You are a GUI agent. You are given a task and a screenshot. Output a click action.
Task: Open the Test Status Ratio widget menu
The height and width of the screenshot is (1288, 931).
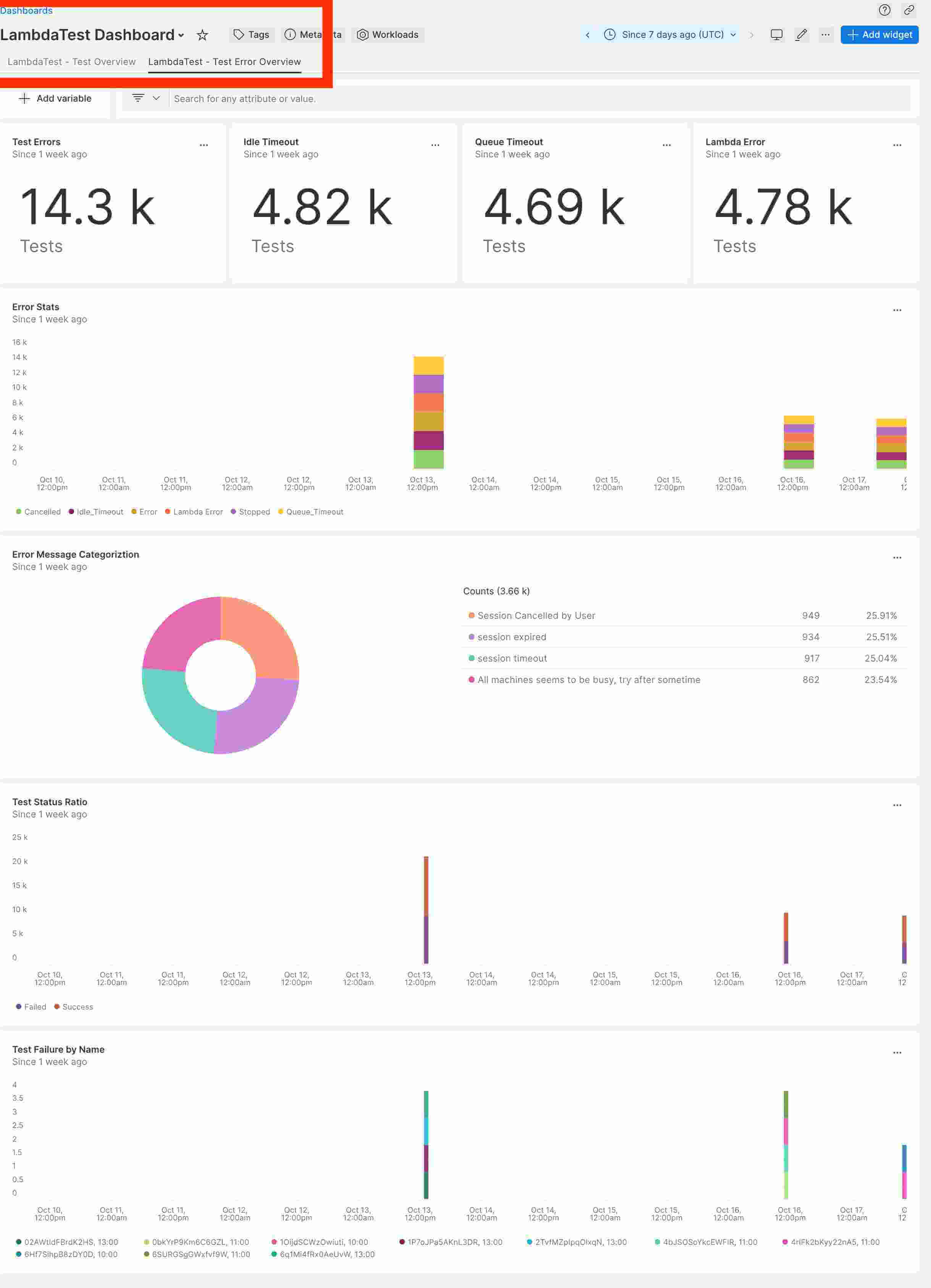point(897,805)
